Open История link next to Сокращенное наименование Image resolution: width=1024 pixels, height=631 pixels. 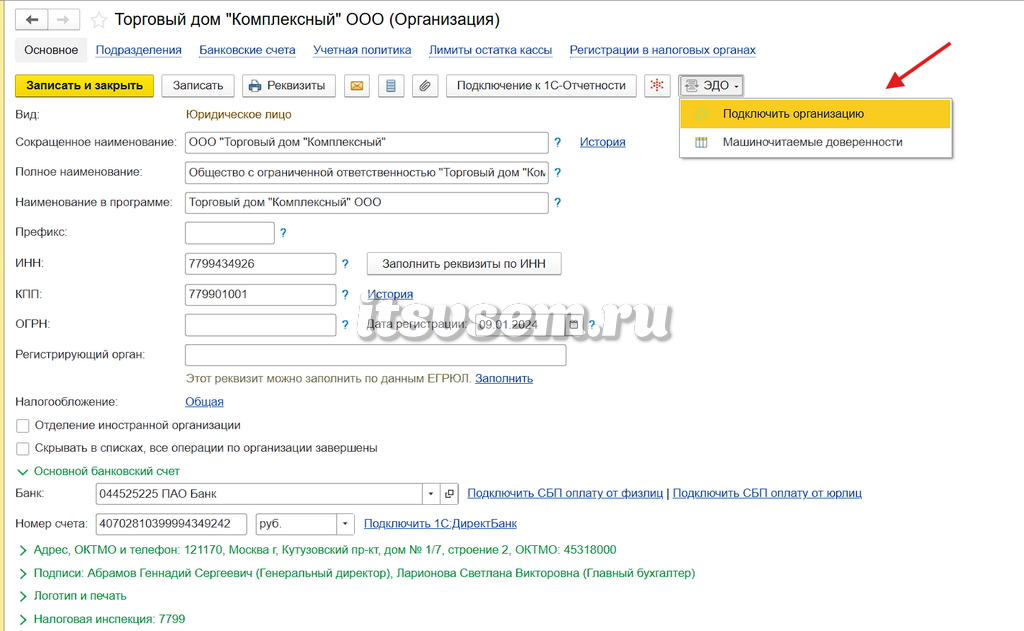pyautogui.click(x=602, y=142)
